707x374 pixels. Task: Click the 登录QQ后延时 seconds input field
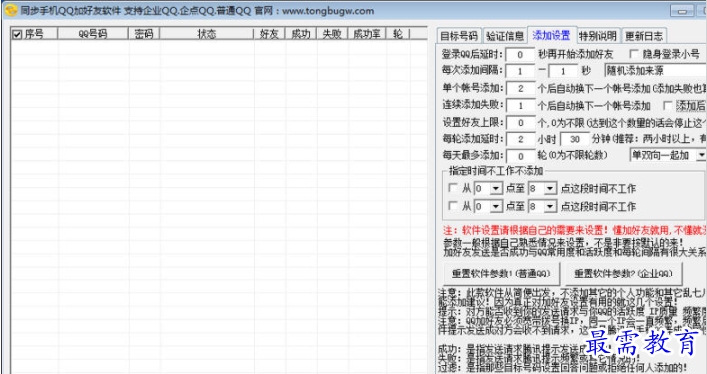point(520,55)
